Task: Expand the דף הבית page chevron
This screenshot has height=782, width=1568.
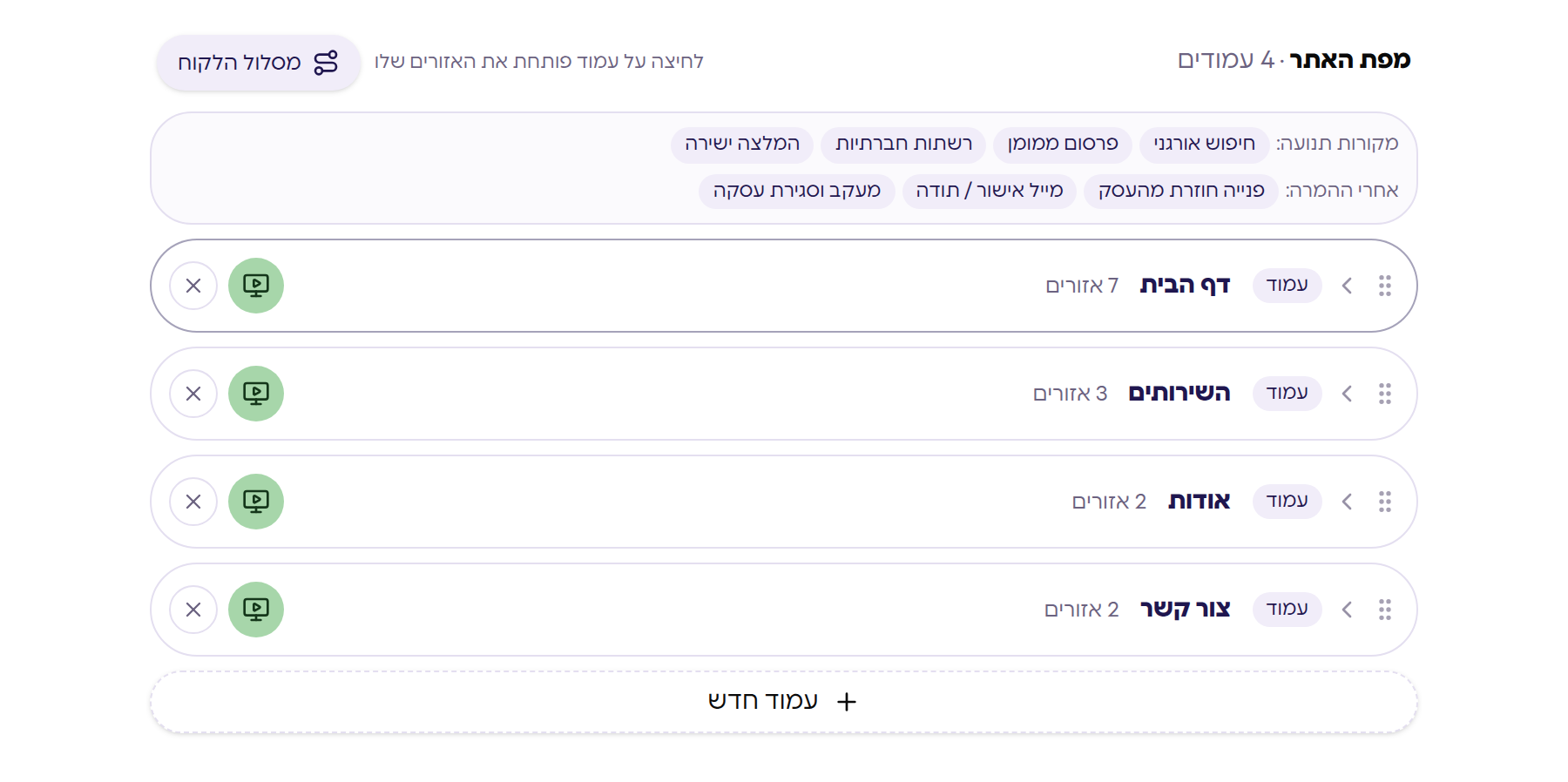Action: (x=1347, y=286)
